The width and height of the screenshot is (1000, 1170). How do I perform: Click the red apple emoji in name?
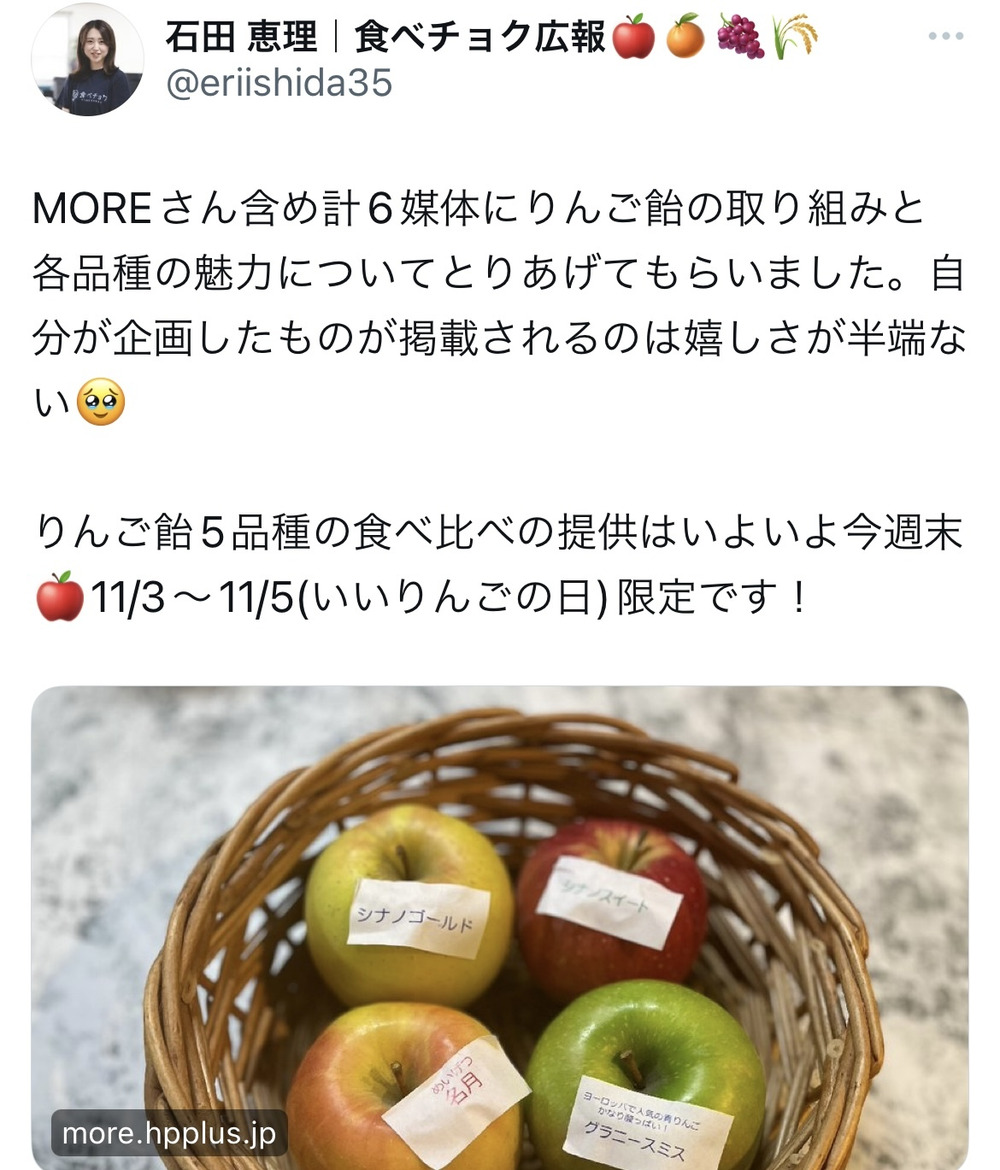(x=633, y=37)
